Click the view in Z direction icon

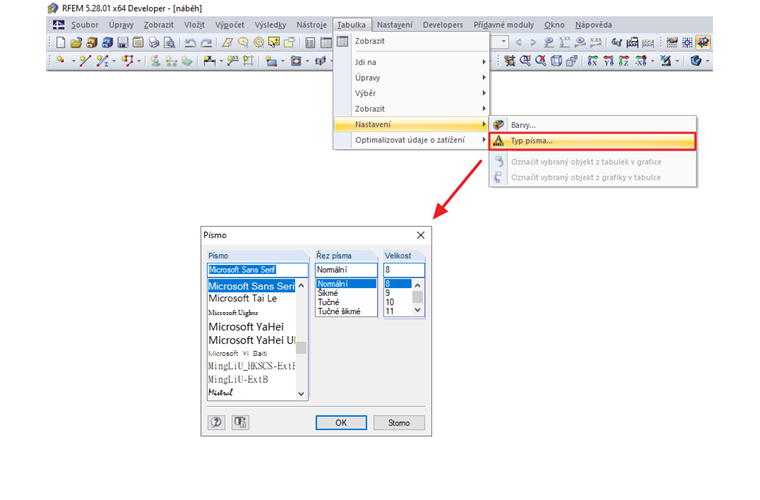click(x=624, y=61)
